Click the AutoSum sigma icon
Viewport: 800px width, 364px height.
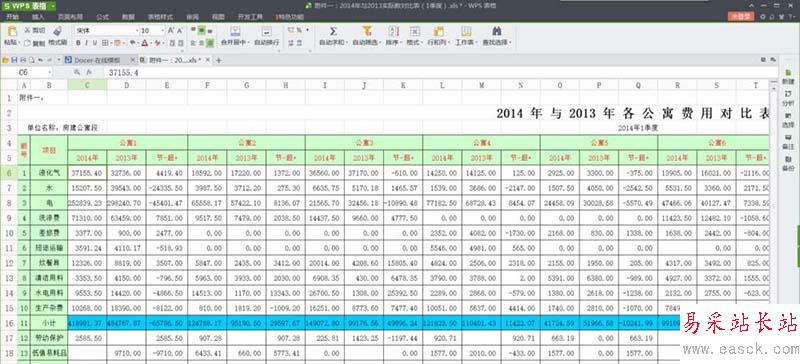click(x=333, y=31)
